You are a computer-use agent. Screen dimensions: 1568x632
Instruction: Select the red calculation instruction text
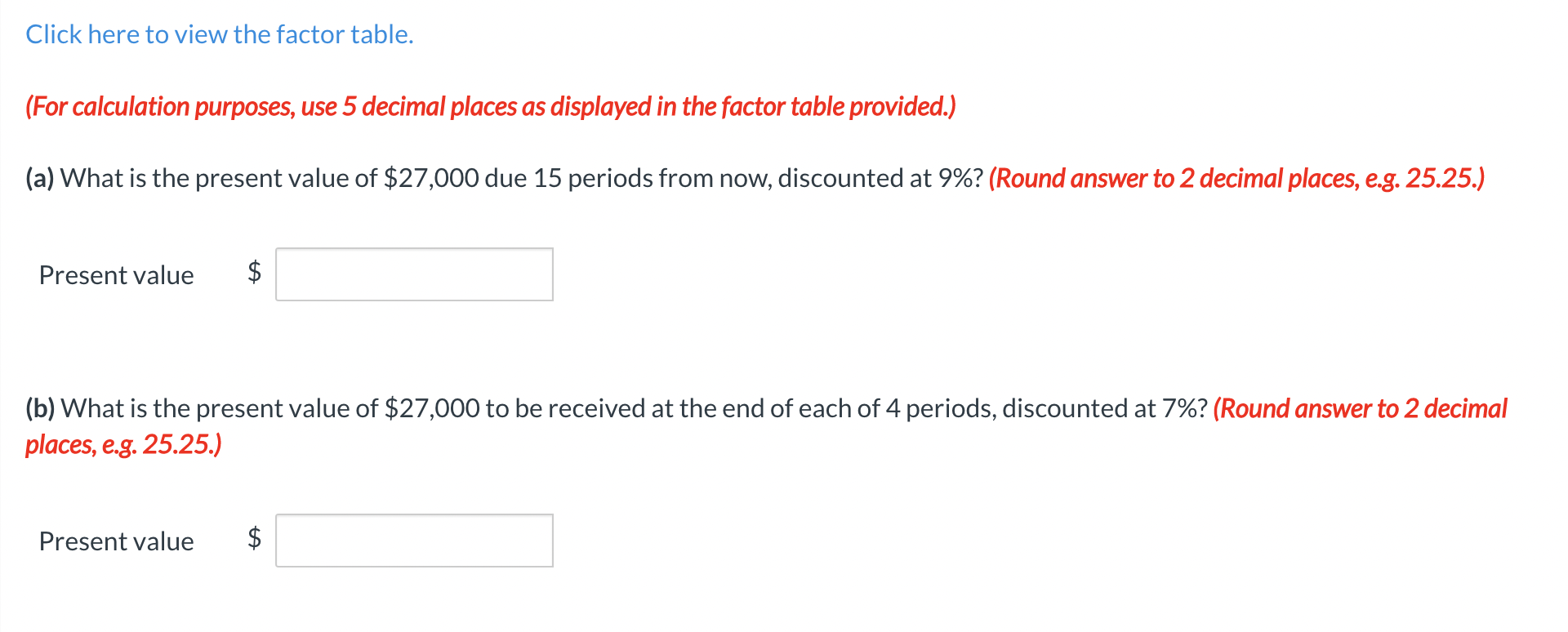coord(490,106)
